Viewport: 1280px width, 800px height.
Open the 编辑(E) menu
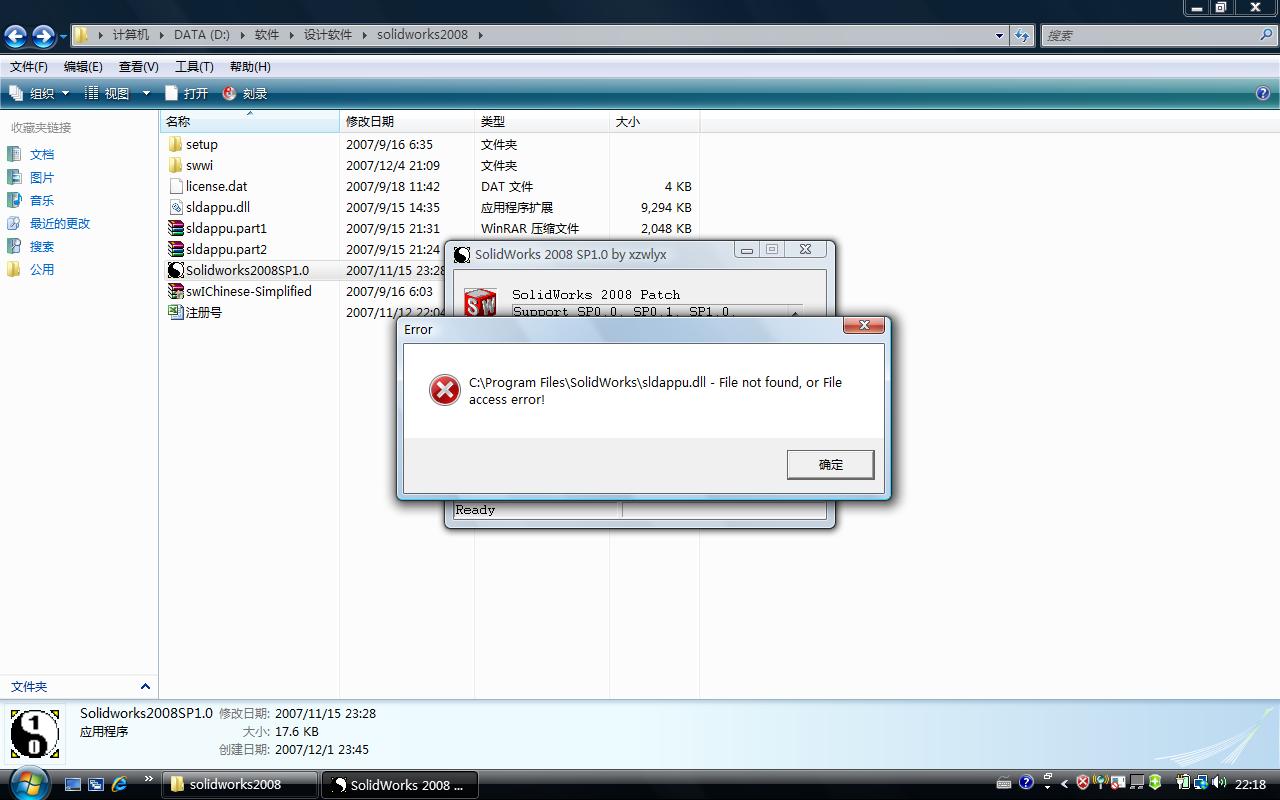coord(83,67)
